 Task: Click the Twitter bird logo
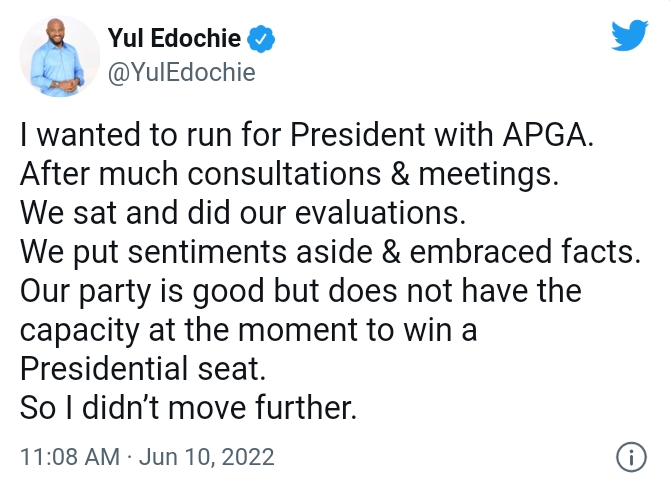[629, 35]
